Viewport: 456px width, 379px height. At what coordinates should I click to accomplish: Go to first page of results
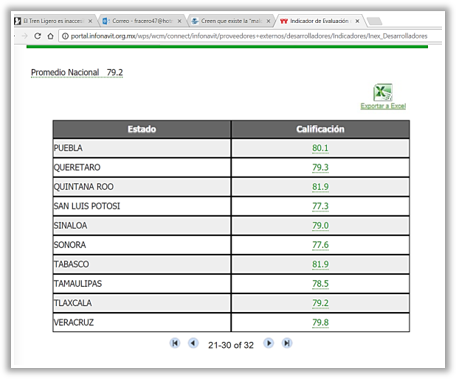(x=175, y=343)
